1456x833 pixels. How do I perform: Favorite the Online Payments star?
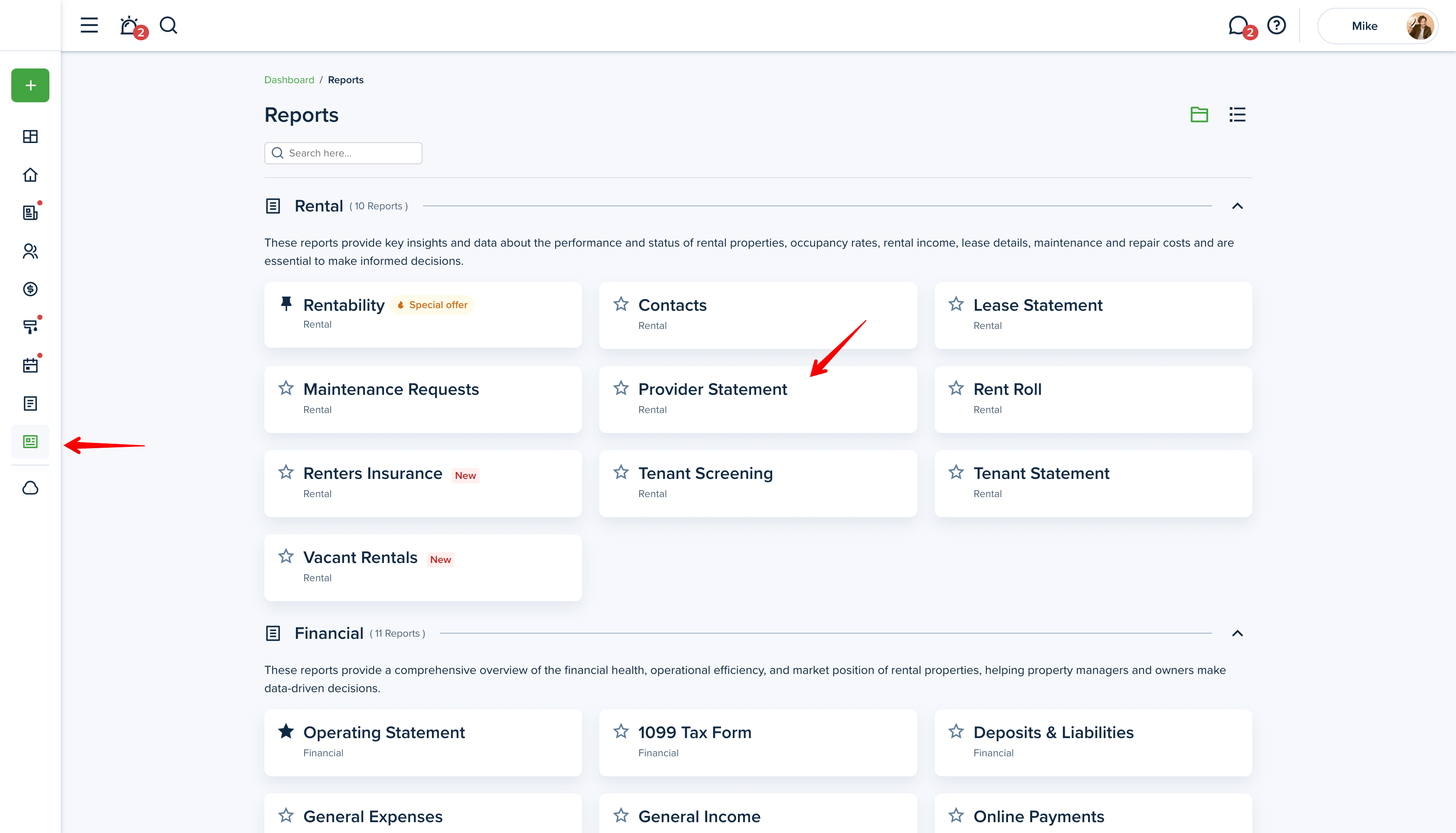coord(956,815)
